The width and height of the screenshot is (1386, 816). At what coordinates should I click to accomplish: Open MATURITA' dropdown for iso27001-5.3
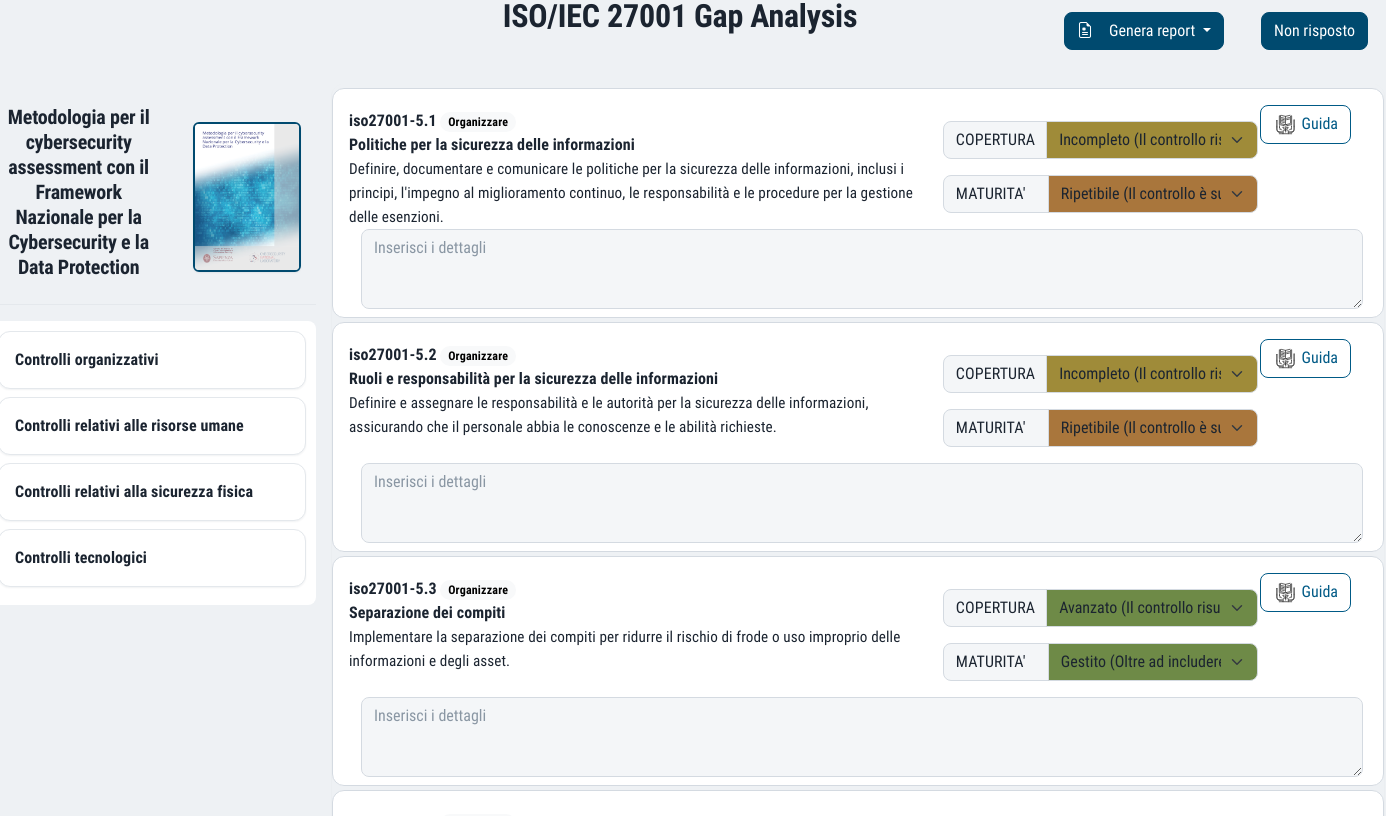[1153, 662]
